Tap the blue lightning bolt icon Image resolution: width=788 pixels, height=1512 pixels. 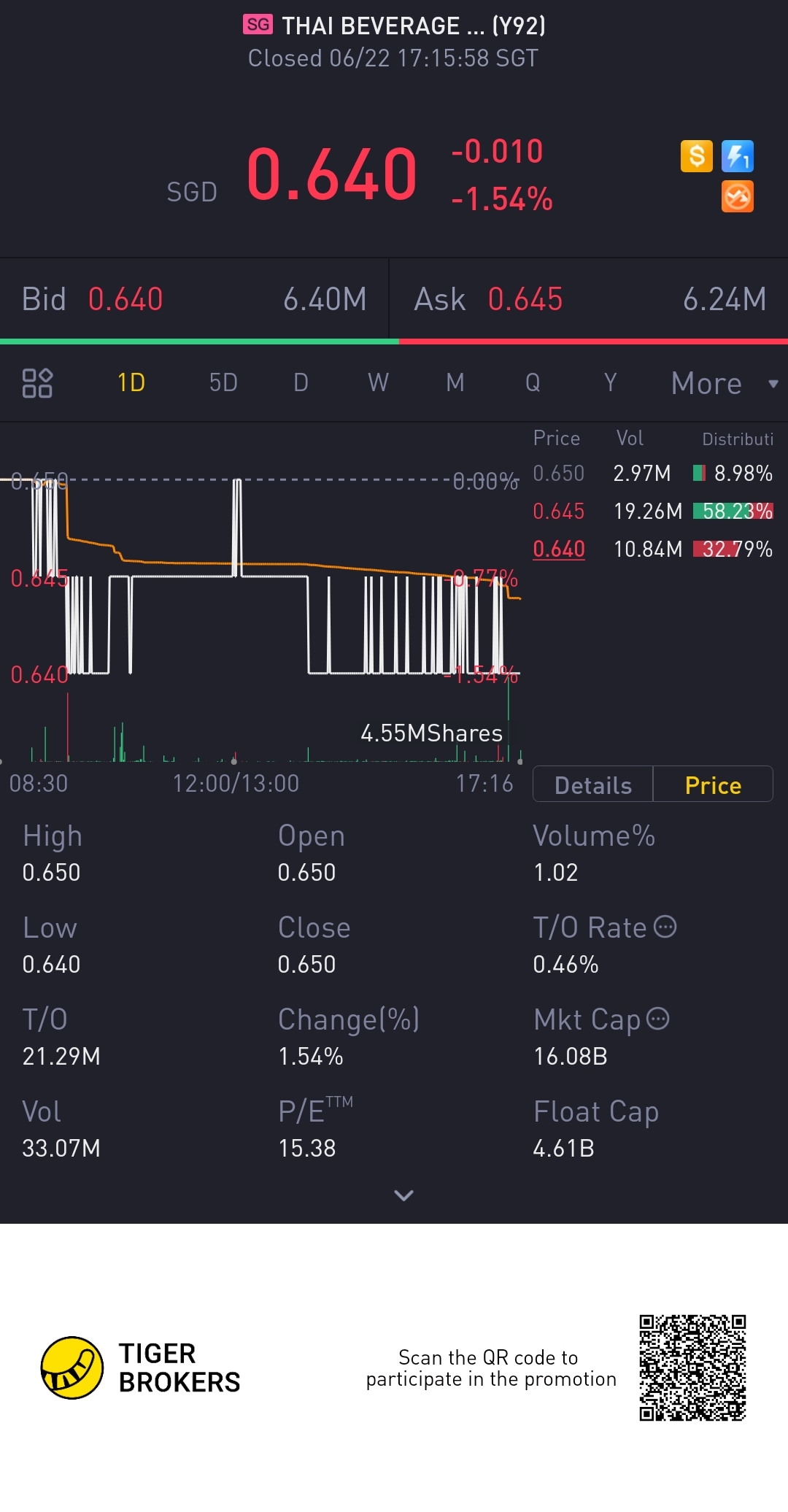738,156
